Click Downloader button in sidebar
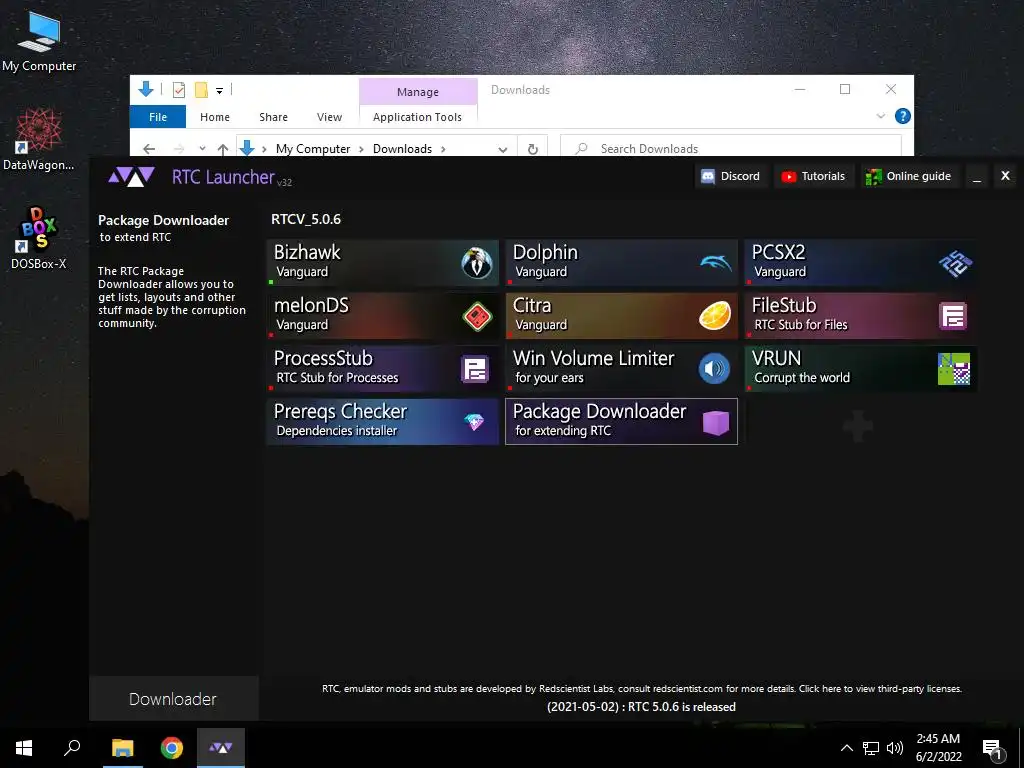The width and height of the screenshot is (1024, 768). 173,699
